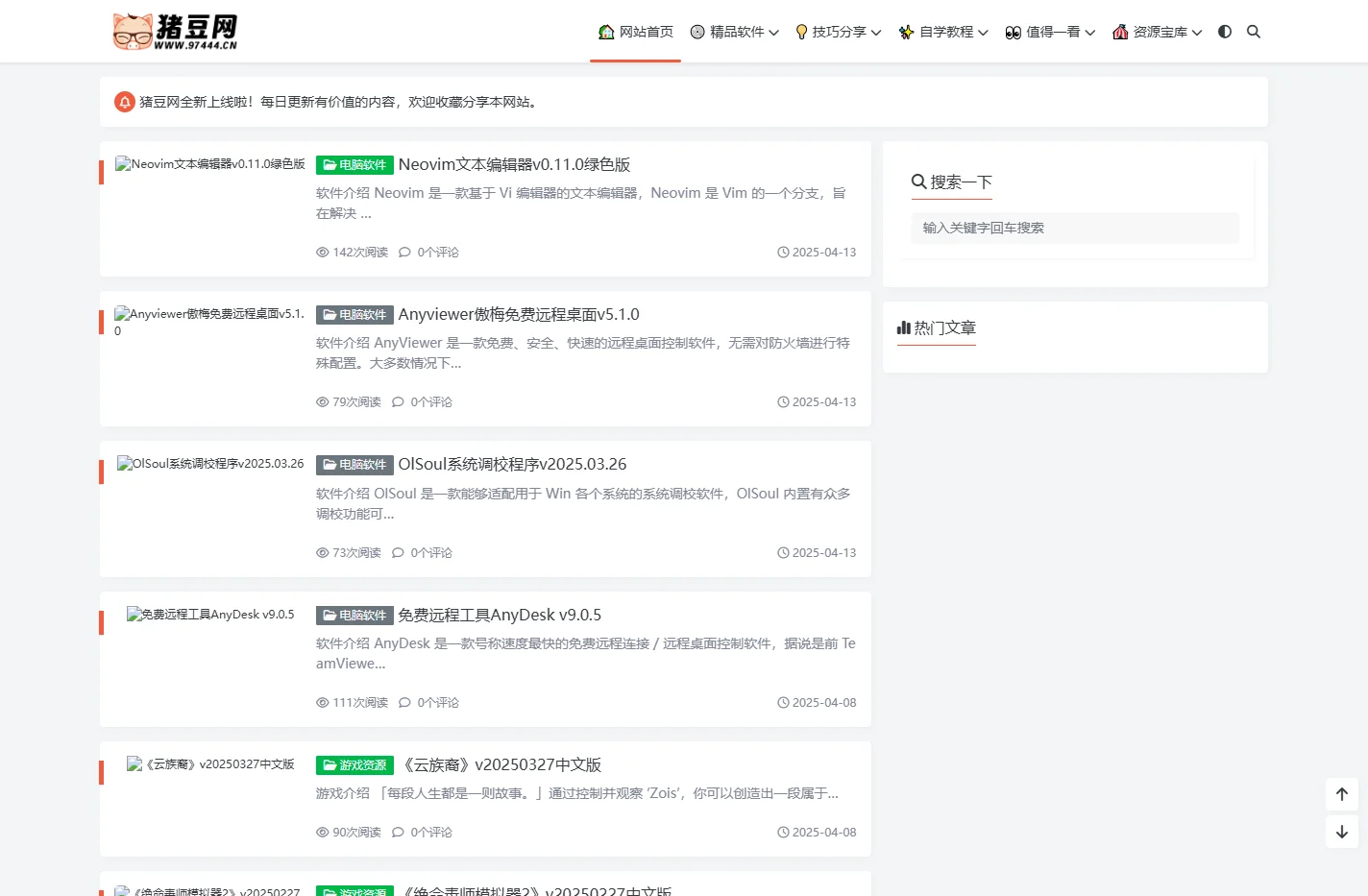The image size is (1368, 896).
Task: Click bar chart icon beside 热门文章
Action: coord(904,328)
